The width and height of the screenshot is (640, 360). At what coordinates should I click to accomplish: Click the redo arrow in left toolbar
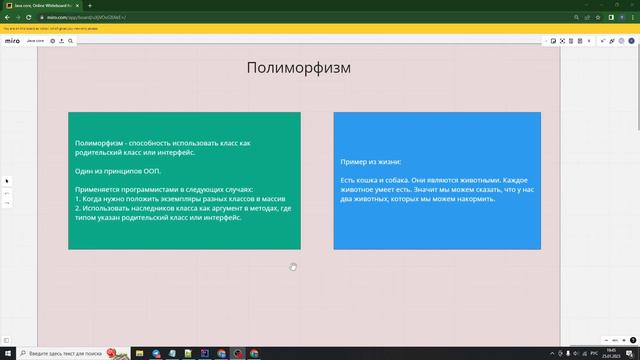tap(7, 203)
